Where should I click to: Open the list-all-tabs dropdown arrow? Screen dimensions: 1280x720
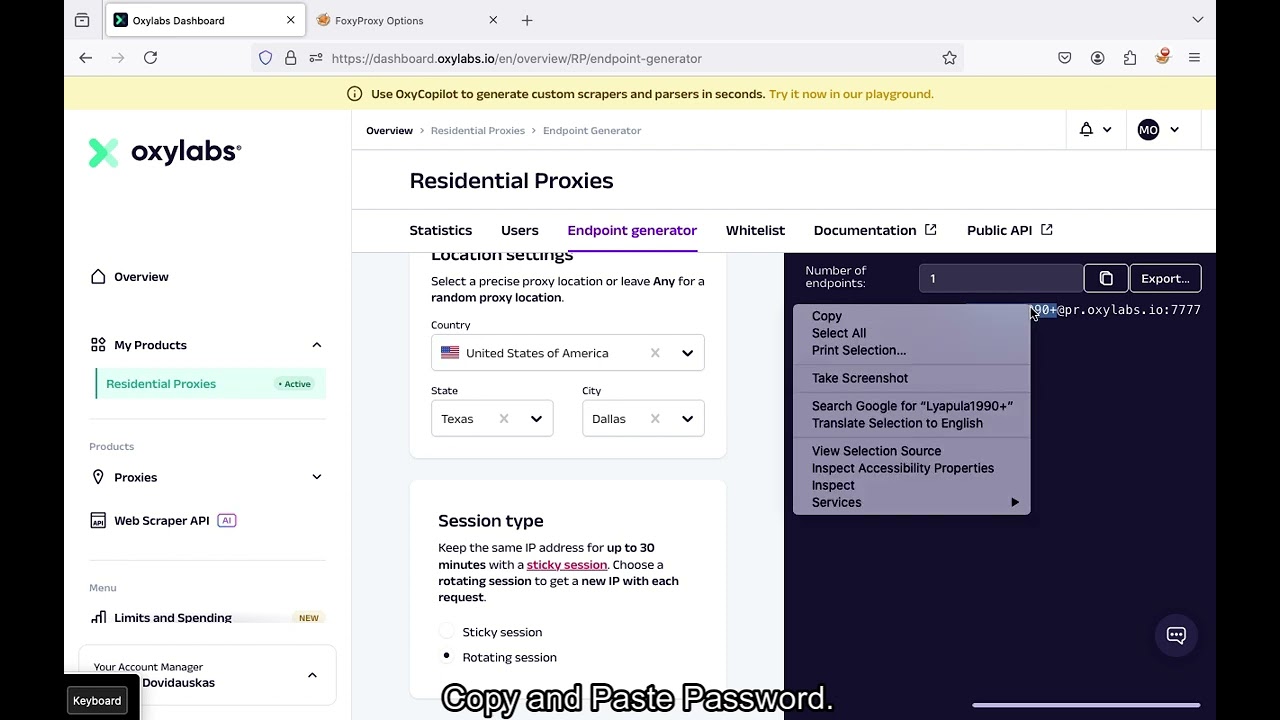(x=1198, y=20)
